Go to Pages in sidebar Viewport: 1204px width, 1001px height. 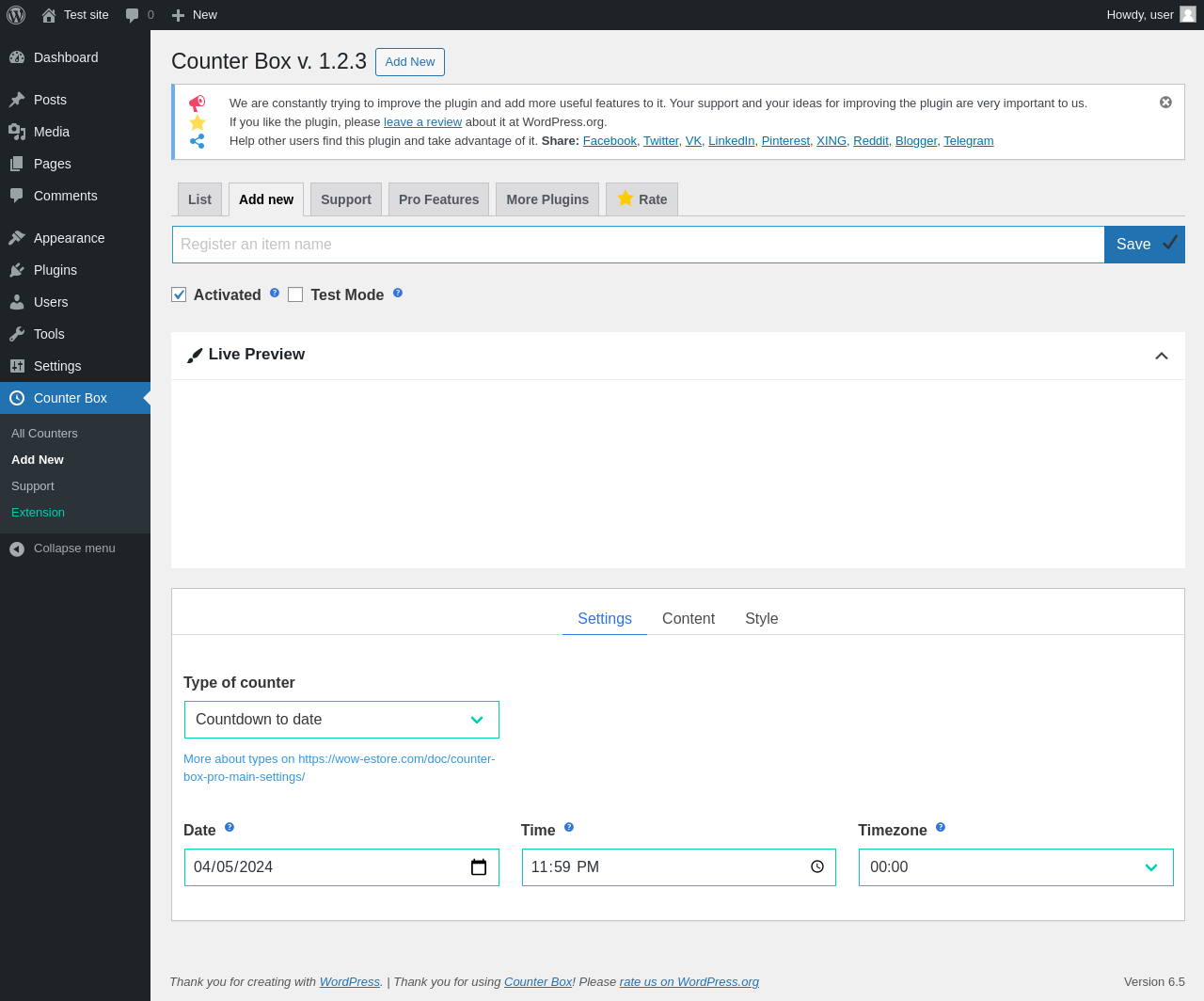pyautogui.click(x=75, y=164)
